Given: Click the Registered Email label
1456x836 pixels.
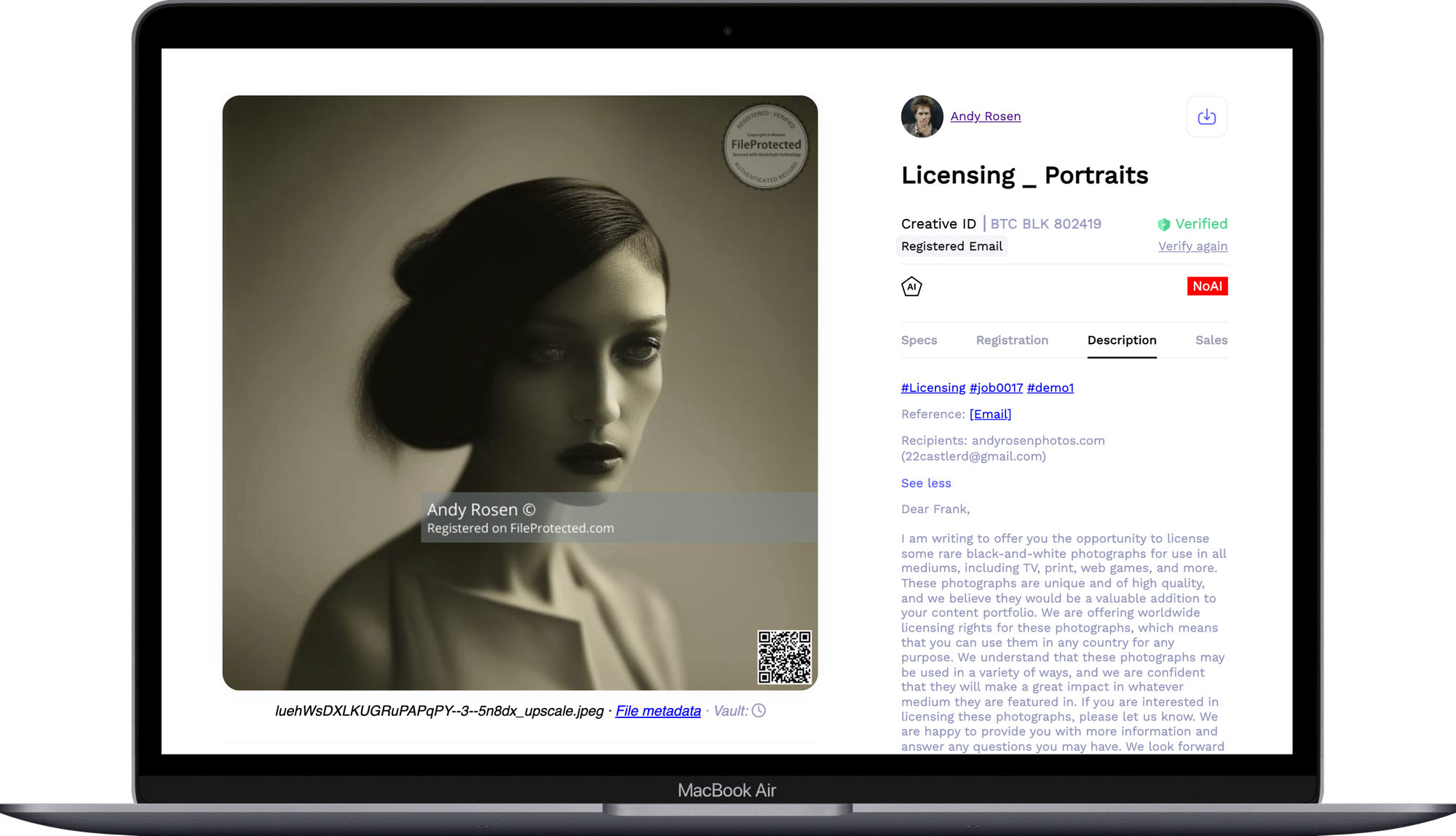Looking at the screenshot, I should (951, 247).
